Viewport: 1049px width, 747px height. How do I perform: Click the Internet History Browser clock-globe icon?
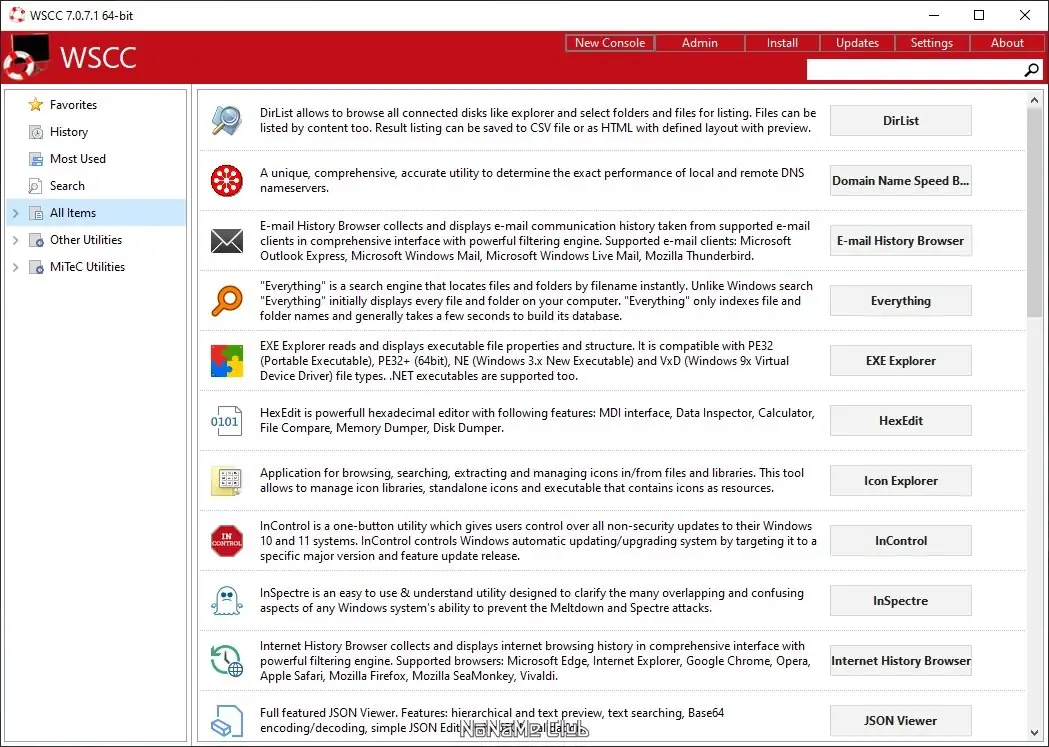[x=227, y=661]
